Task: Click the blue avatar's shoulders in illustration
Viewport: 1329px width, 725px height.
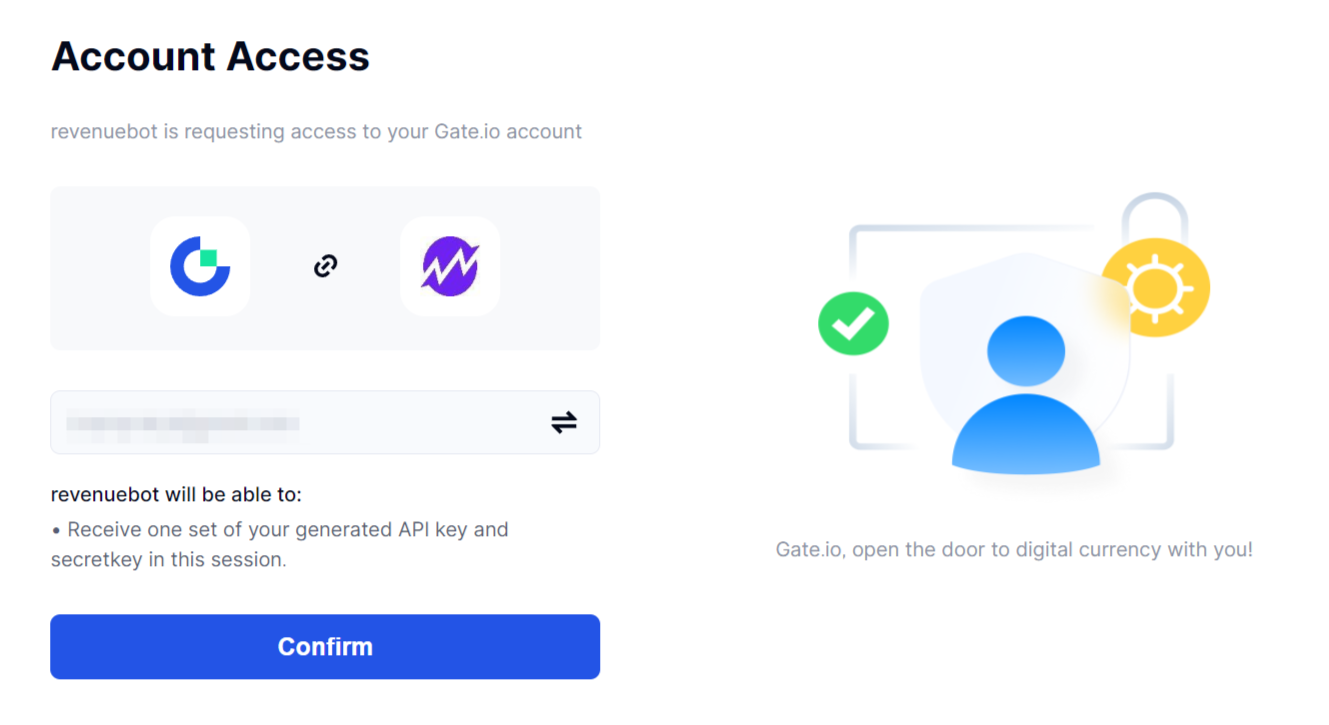Action: coord(1026,436)
